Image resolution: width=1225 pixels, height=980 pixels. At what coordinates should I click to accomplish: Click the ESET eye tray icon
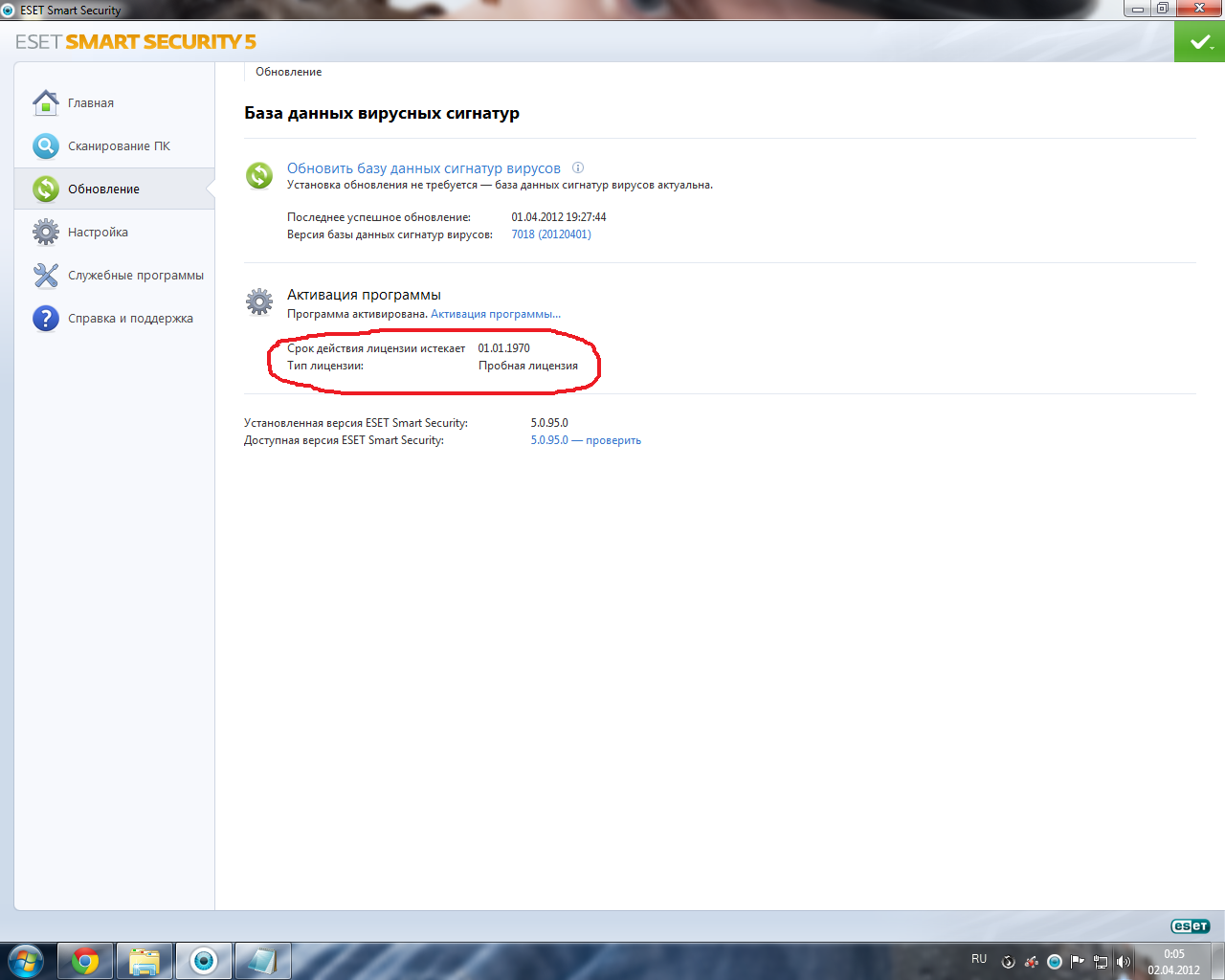[1055, 962]
